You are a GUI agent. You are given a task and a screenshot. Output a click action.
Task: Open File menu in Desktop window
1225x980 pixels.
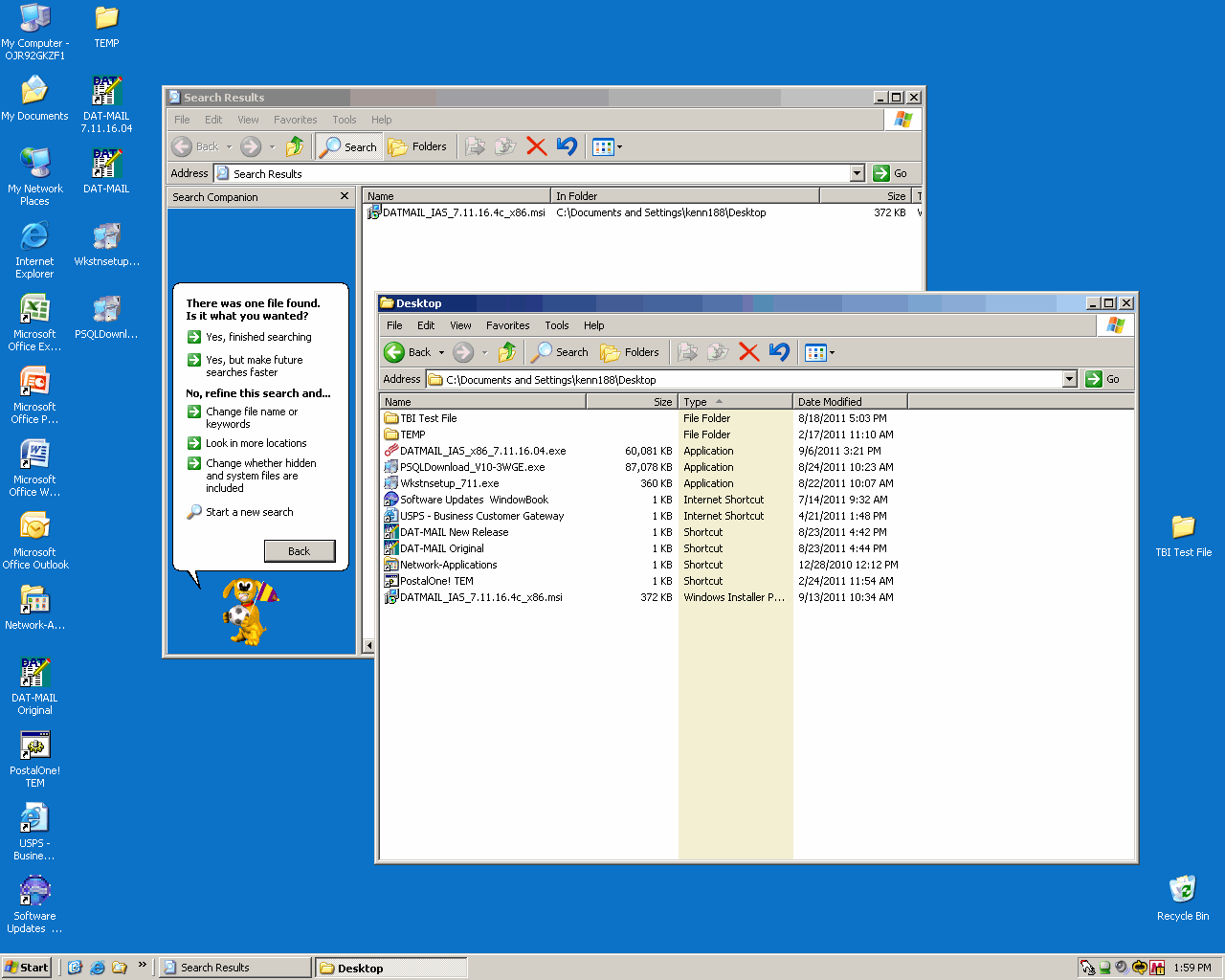394,325
